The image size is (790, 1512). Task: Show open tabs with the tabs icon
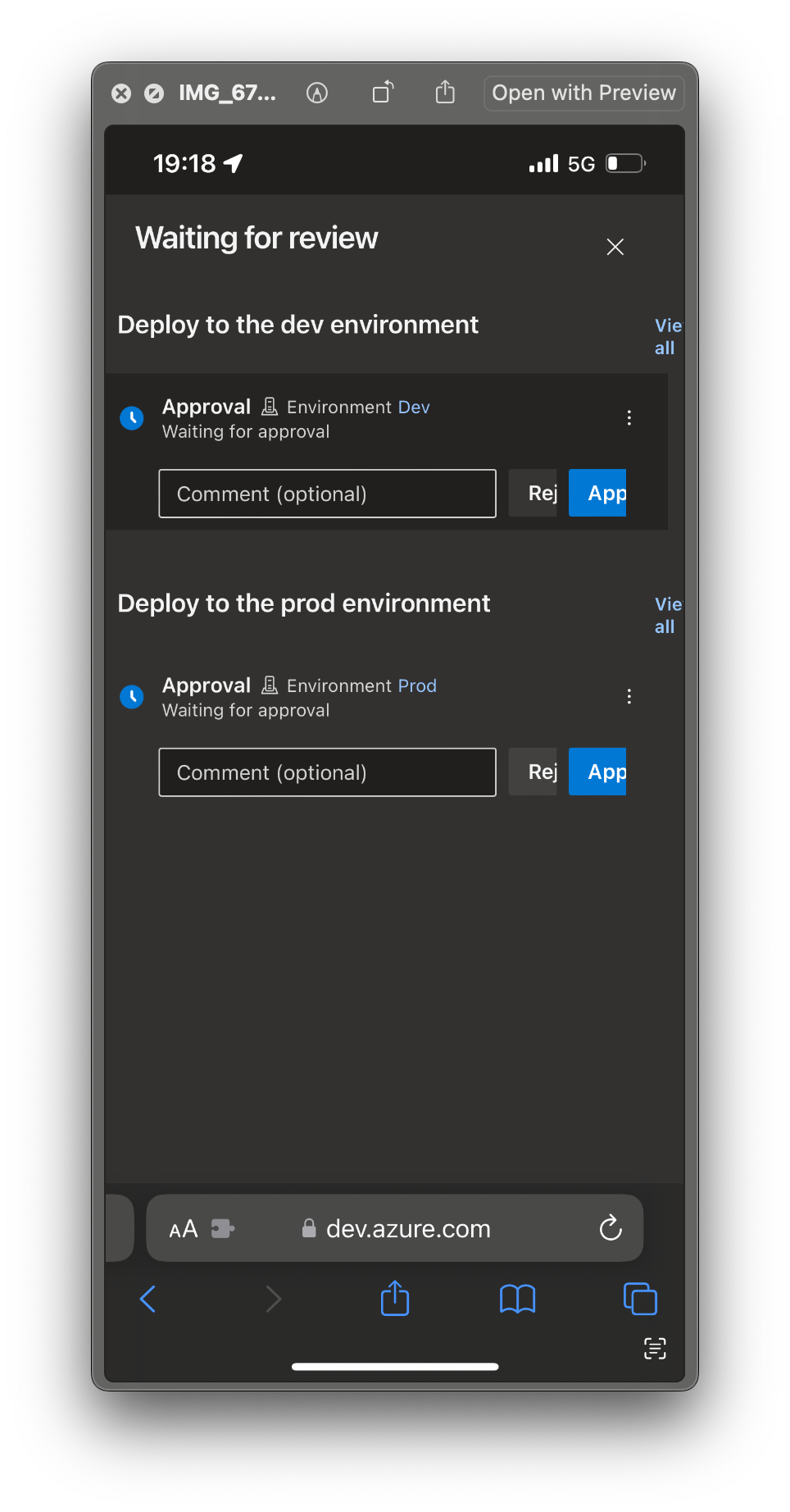tap(640, 1298)
